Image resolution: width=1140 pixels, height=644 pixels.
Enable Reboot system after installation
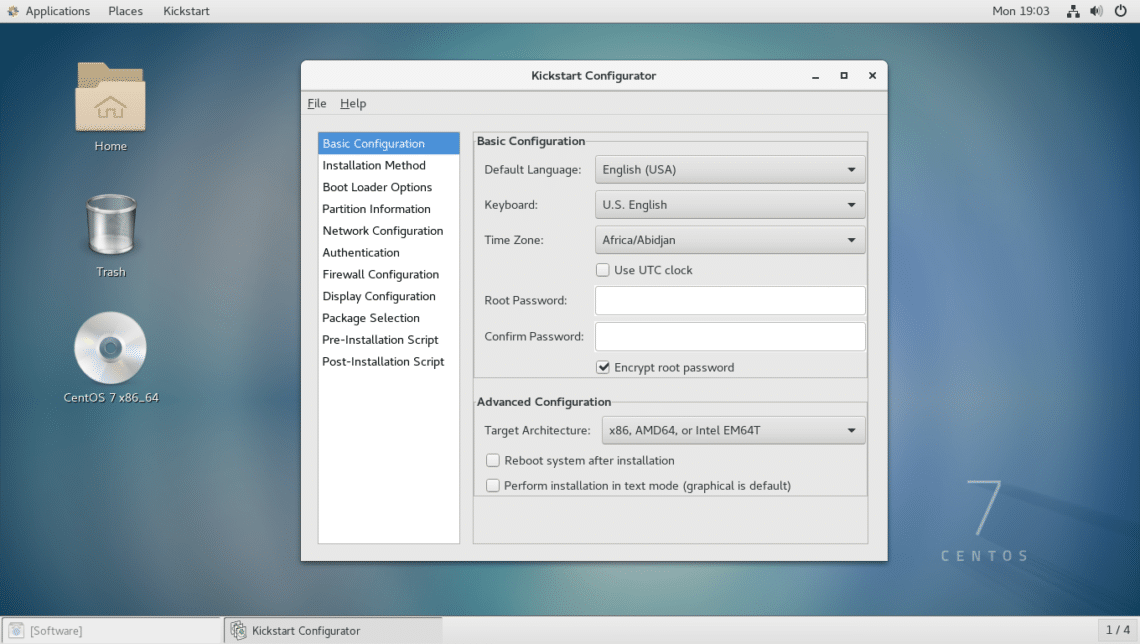point(493,461)
